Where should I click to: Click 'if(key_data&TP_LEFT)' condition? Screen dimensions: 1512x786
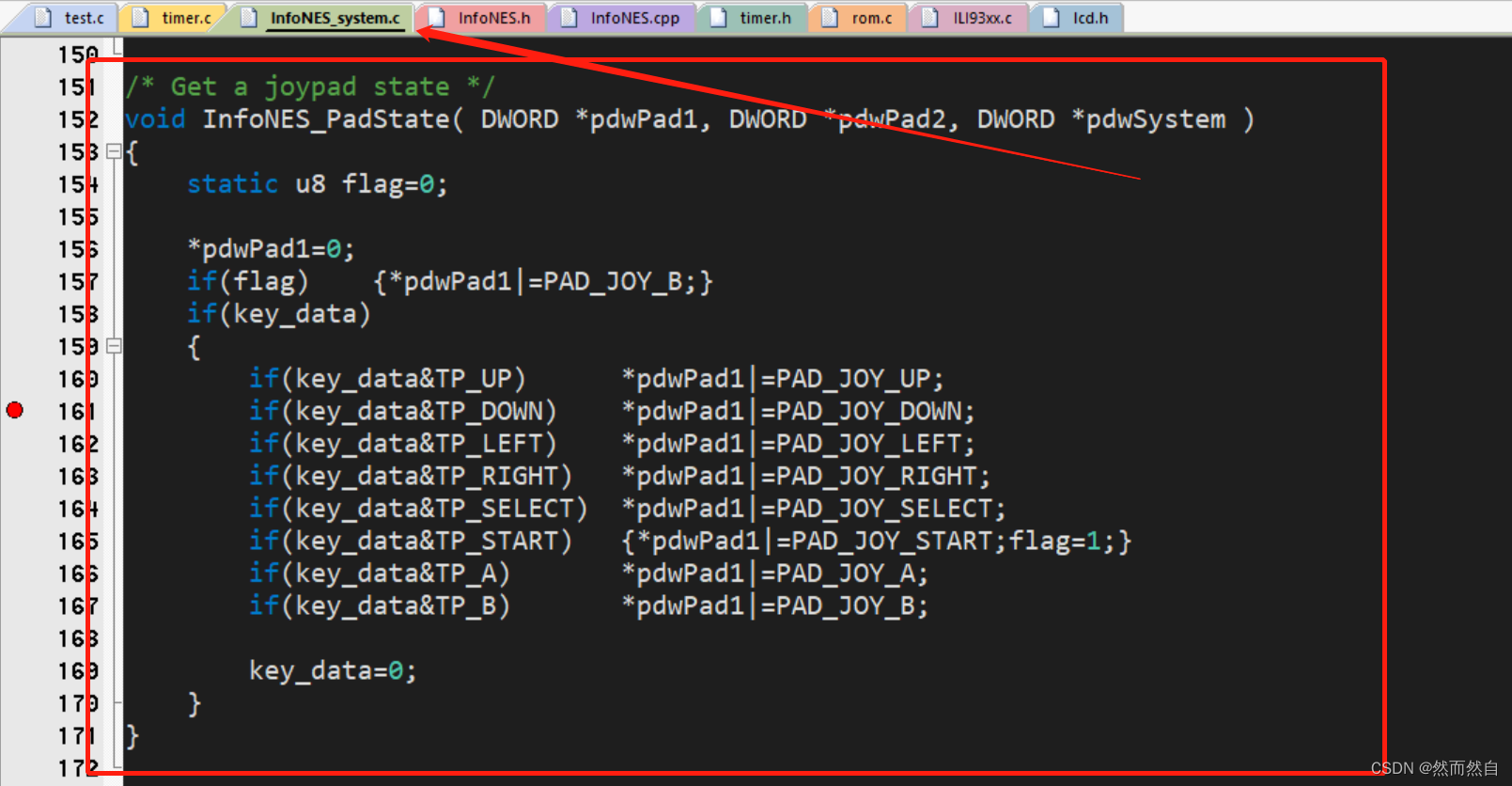point(403,444)
